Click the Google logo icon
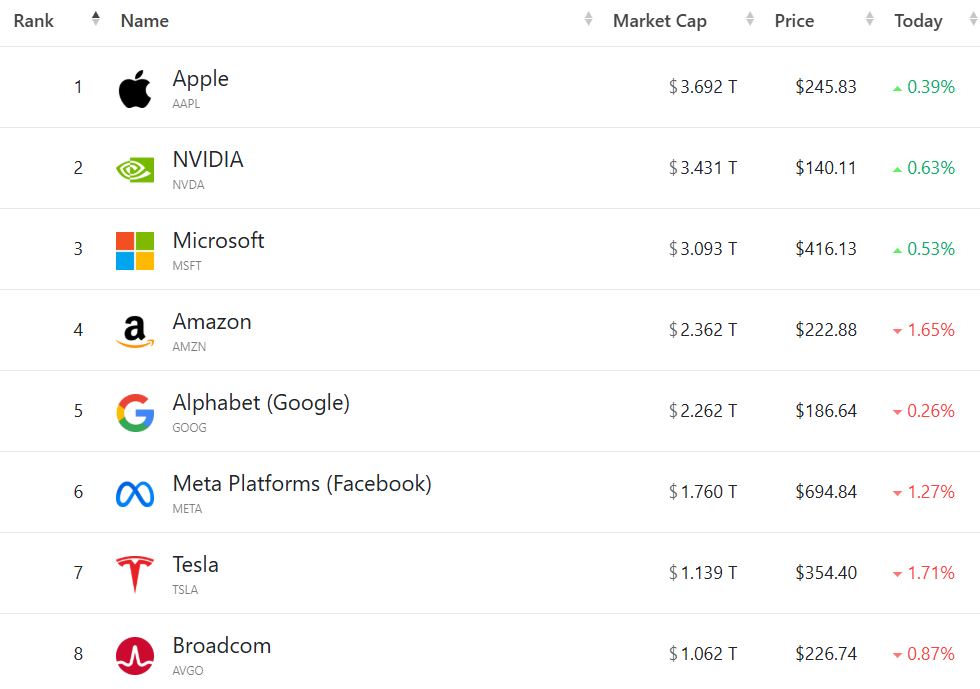Viewport: 980px width, 689px height. click(135, 412)
